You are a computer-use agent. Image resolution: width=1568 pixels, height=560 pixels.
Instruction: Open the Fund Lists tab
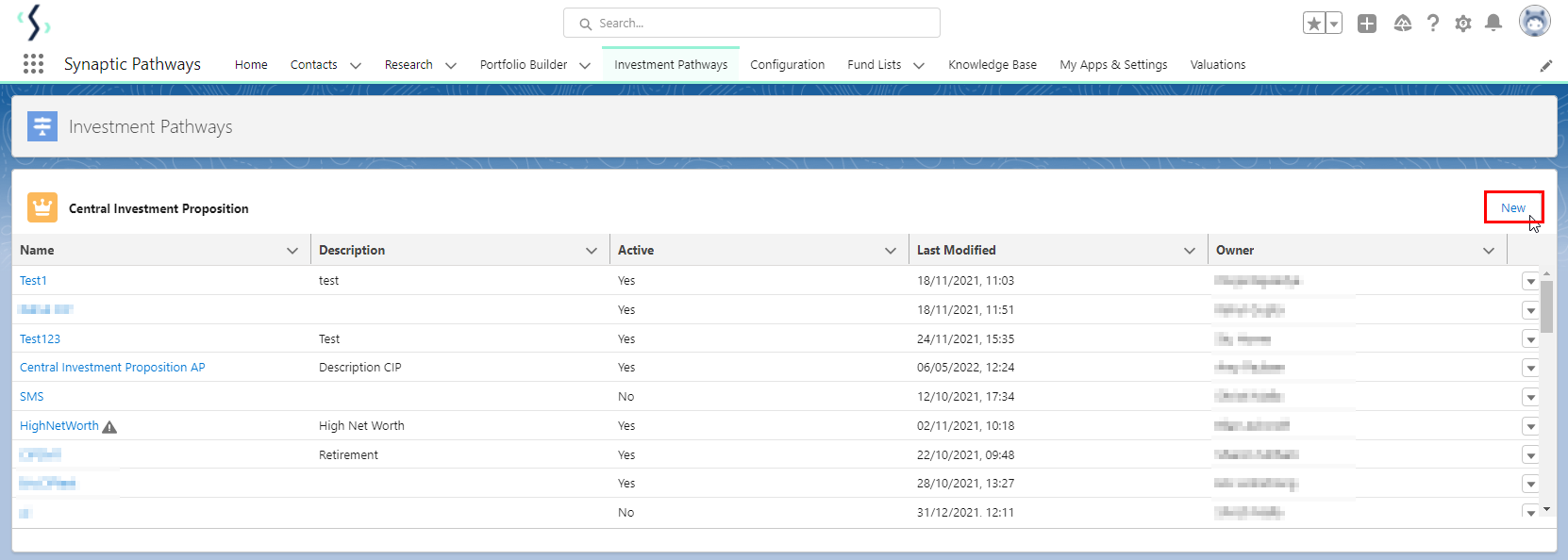875,65
